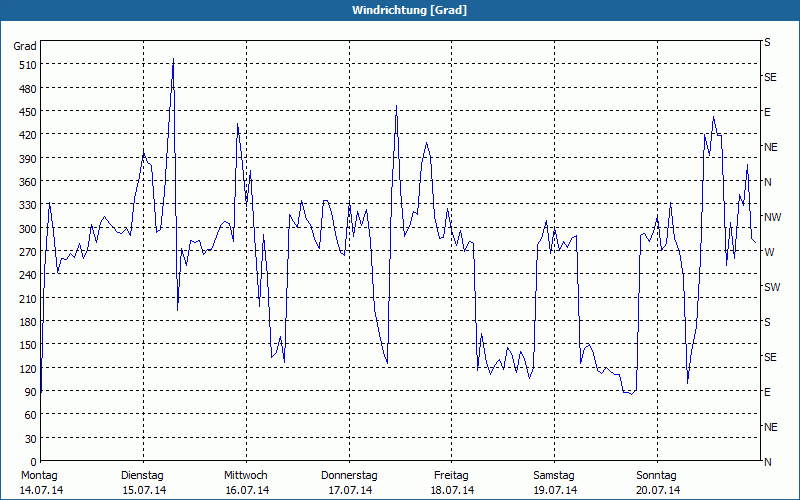This screenshot has width=800, height=500.
Task: Select the 90 tick label
Action: click(31, 392)
